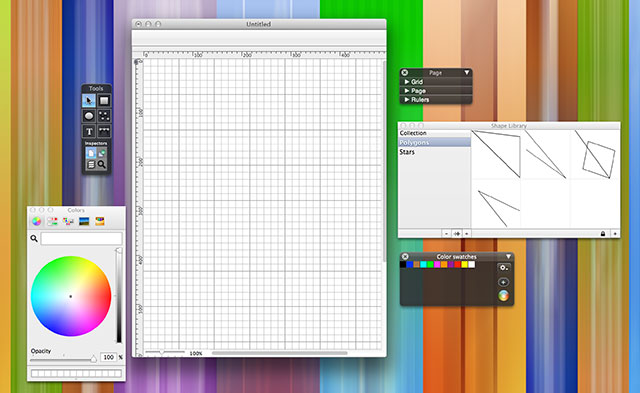Pick the purple color swatch

point(451,264)
